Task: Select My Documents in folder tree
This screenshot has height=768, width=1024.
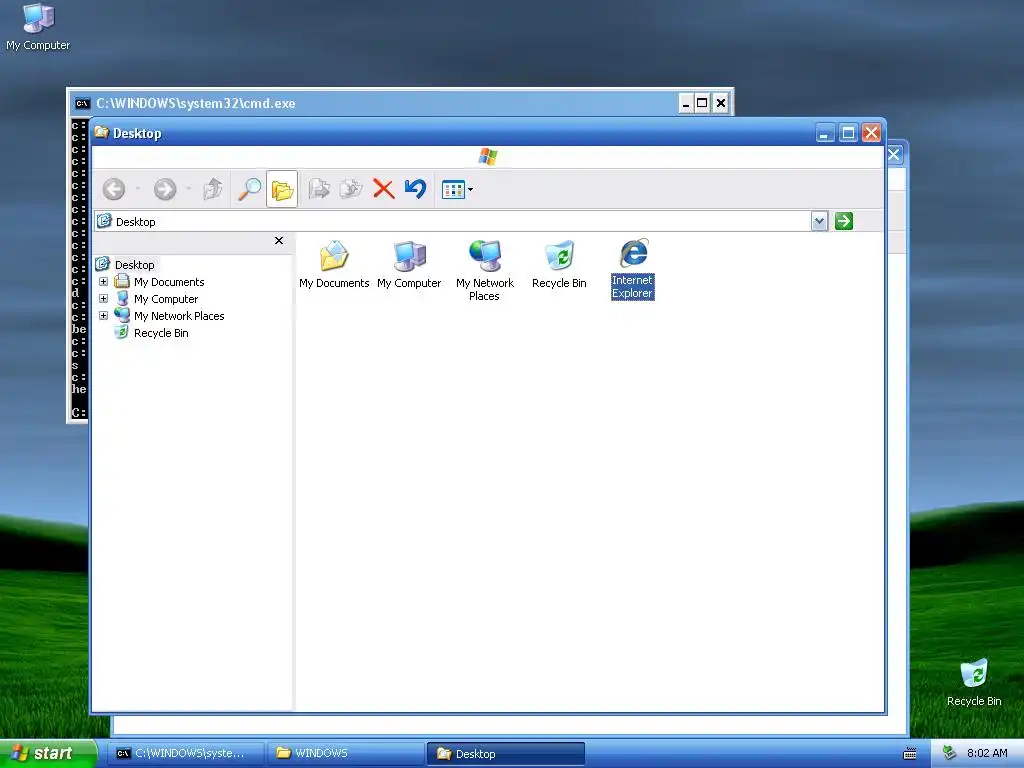Action: (x=168, y=282)
